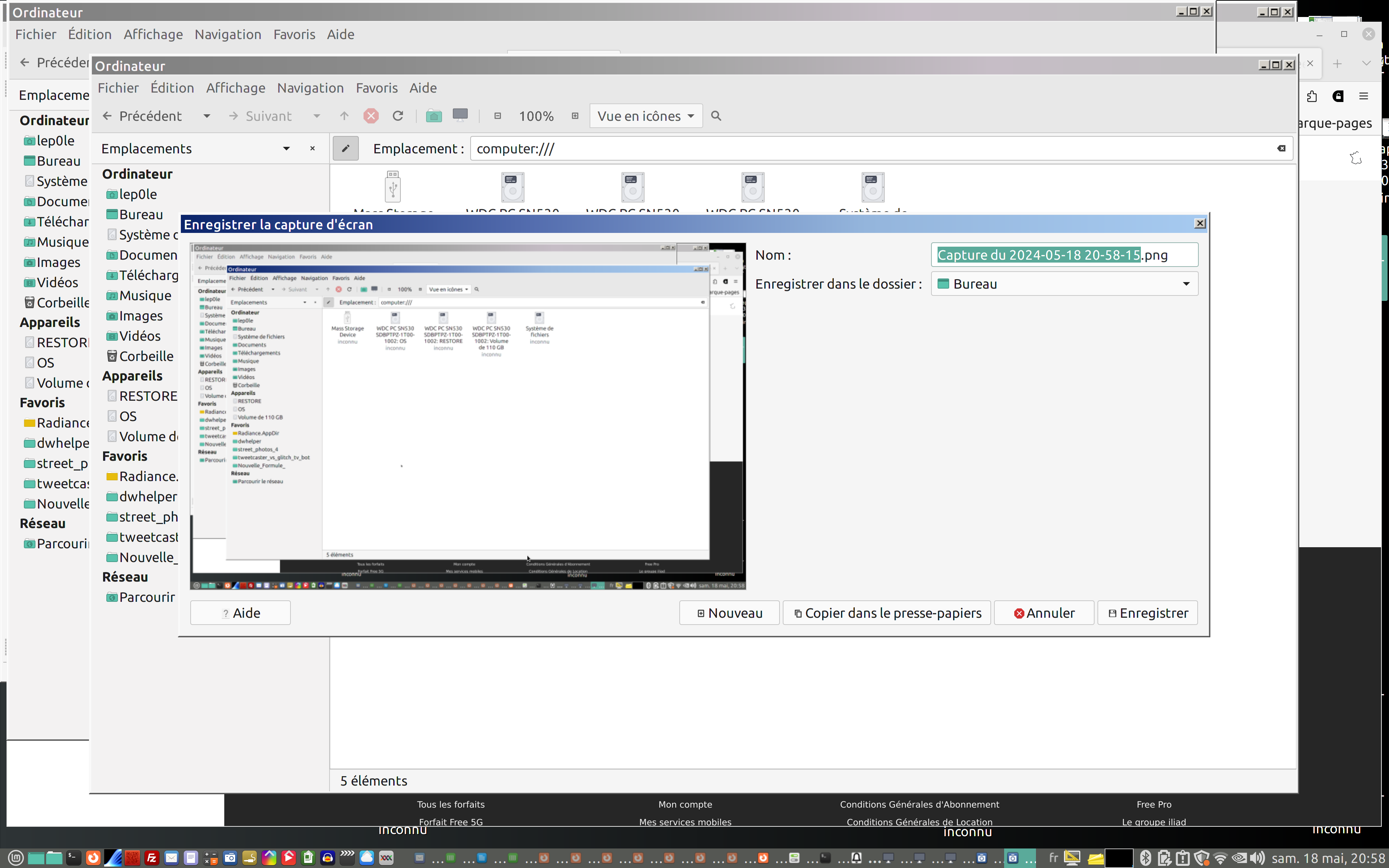Viewport: 1389px width, 868px height.
Task: Click the computer icon in toolbar
Action: point(460,115)
